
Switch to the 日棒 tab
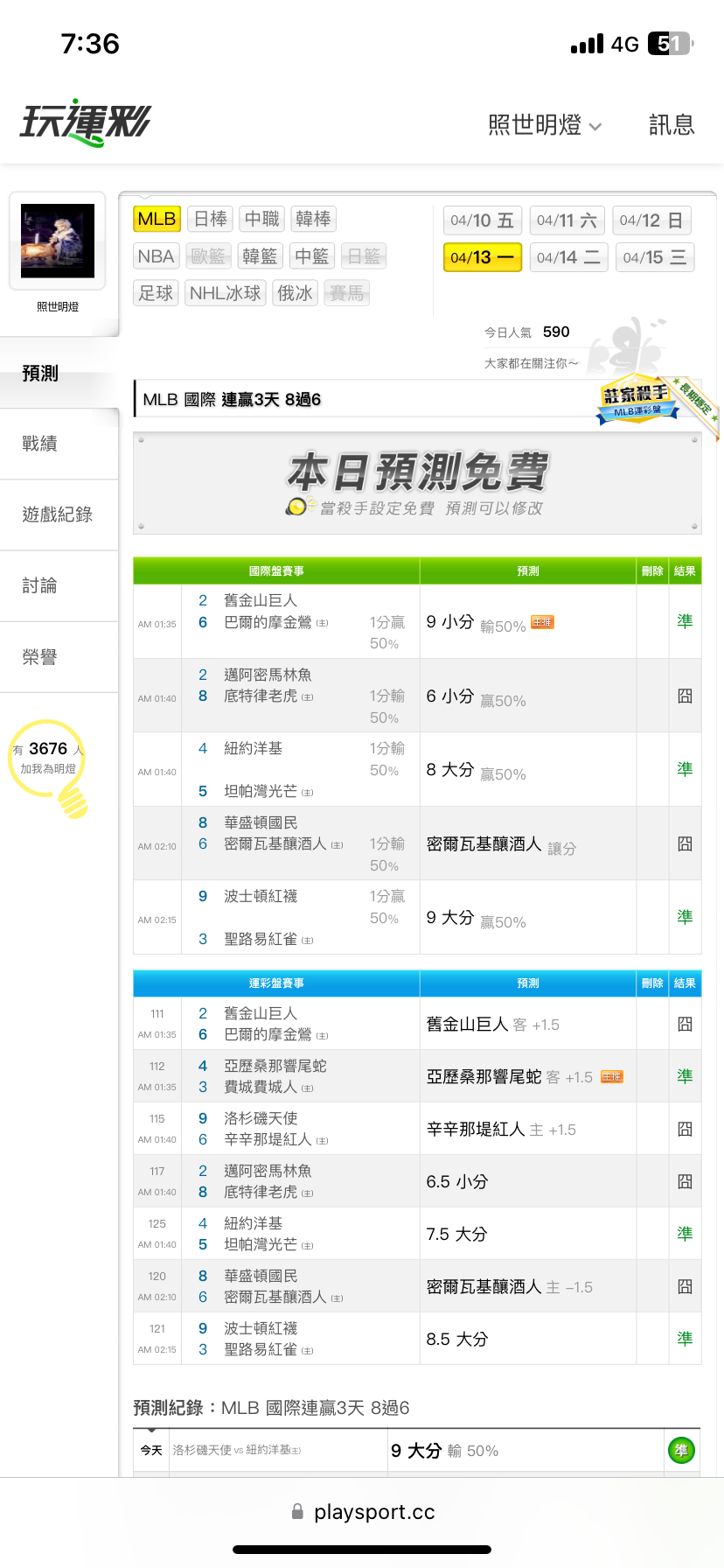coord(210,219)
